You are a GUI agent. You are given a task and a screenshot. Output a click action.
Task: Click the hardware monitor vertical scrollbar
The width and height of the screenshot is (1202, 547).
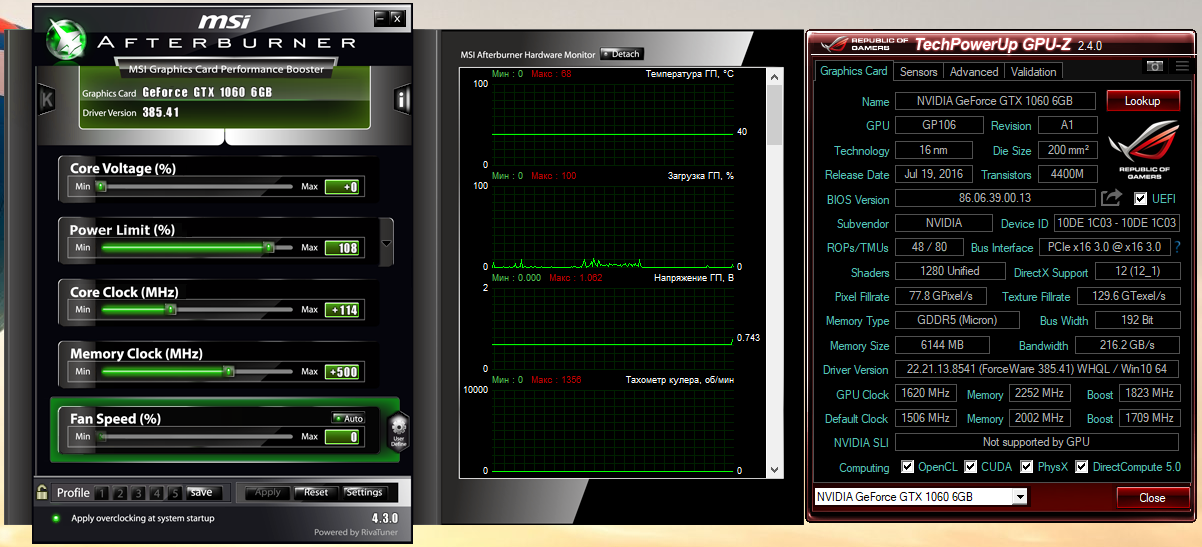tap(773, 274)
